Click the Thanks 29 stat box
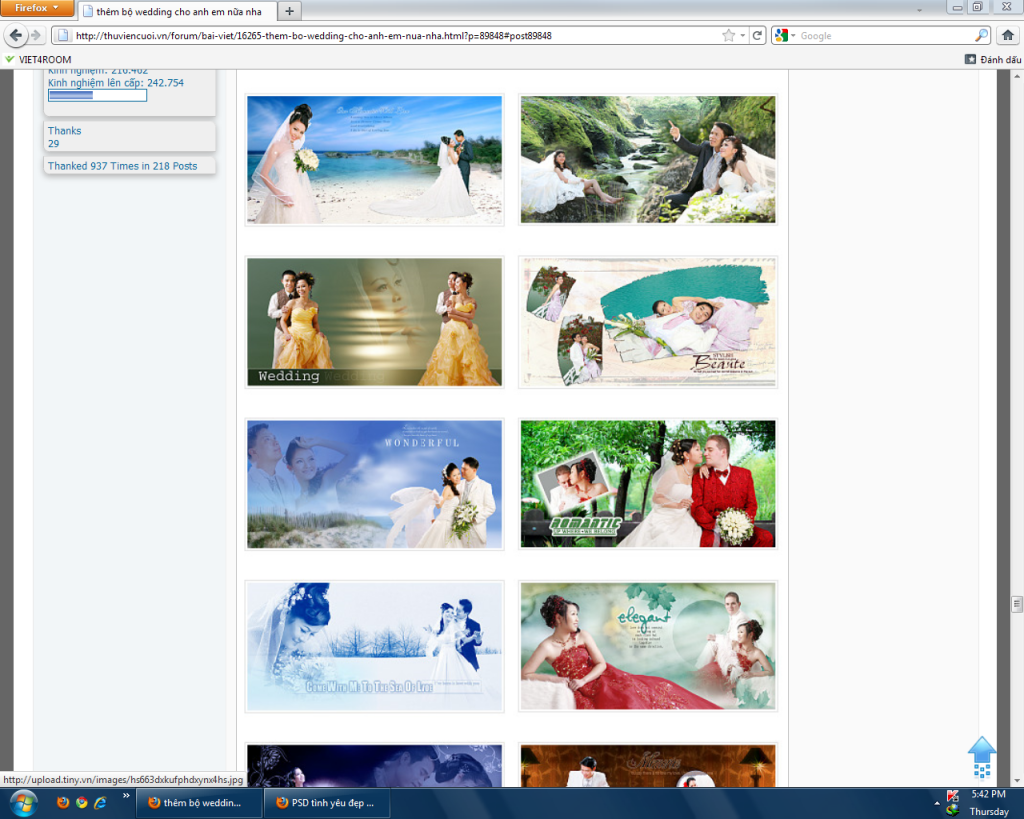1024x819 pixels. (x=129, y=136)
